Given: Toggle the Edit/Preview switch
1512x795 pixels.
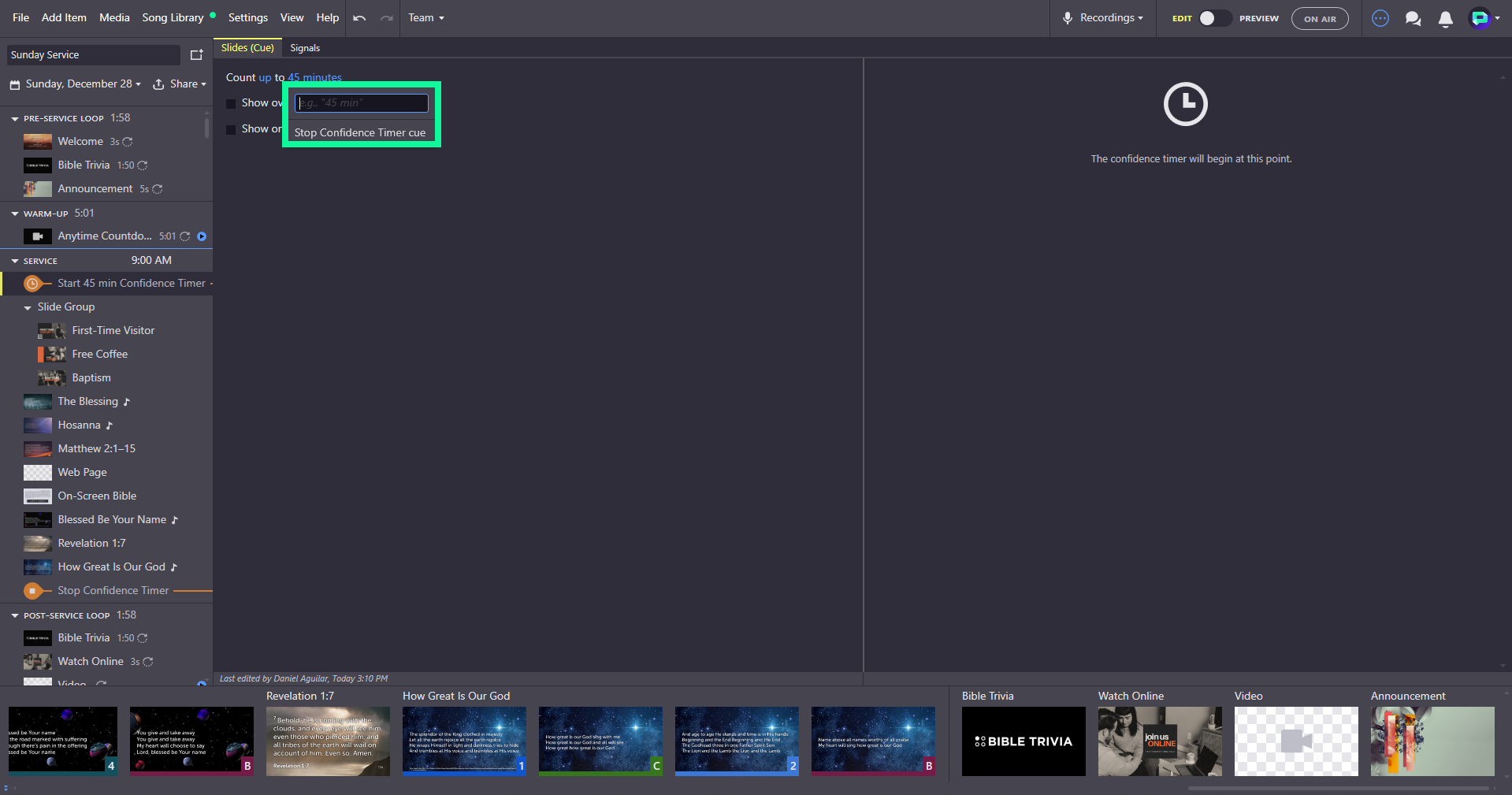Looking at the screenshot, I should coord(1214,18).
